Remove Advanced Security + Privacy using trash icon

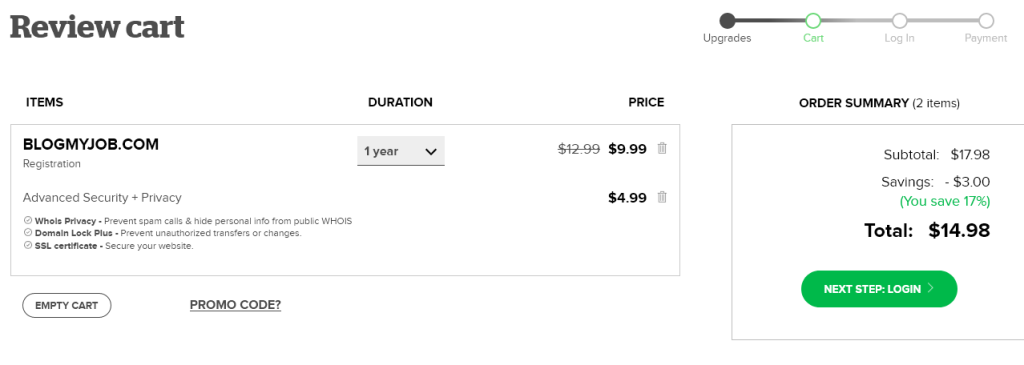pyautogui.click(x=662, y=197)
